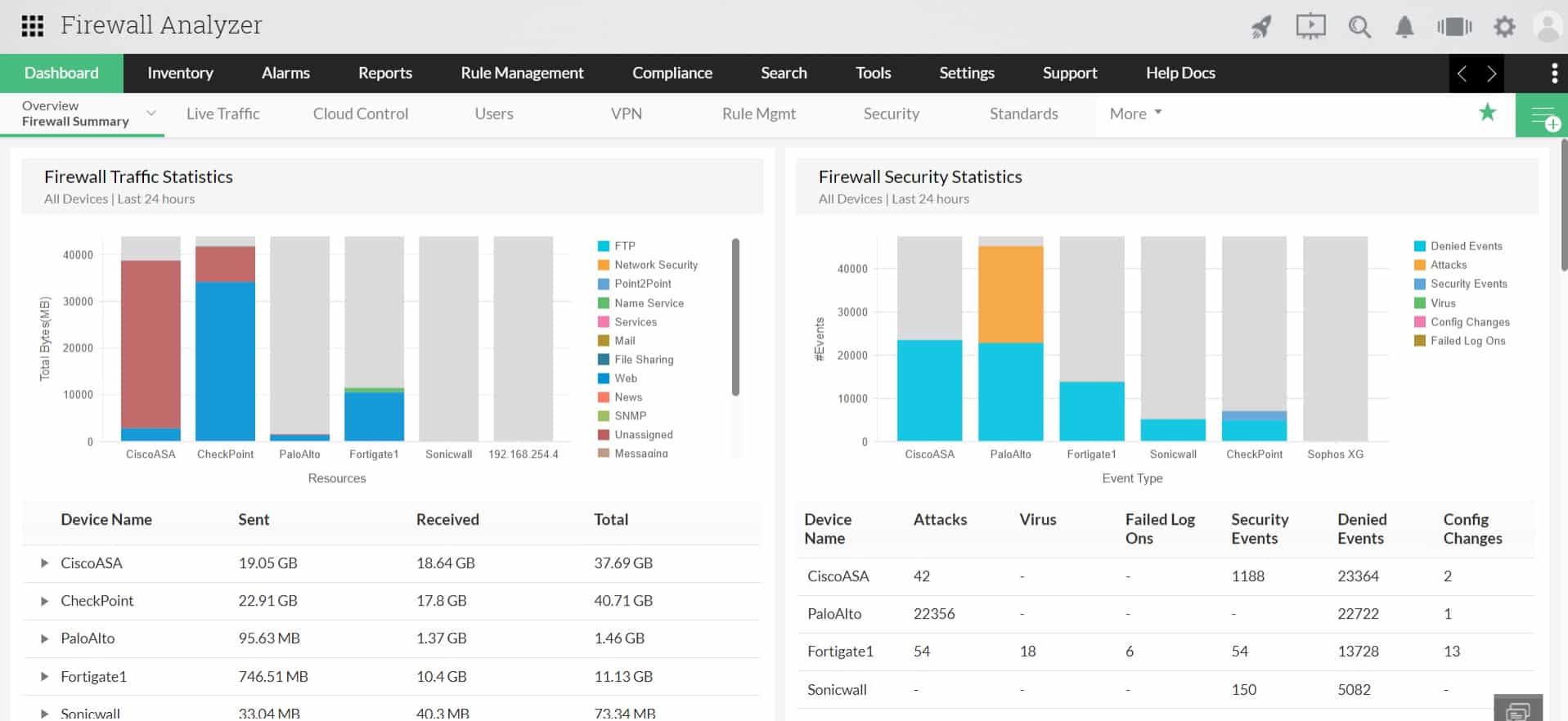This screenshot has height=721, width=1568.
Task: Switch to the Users tab
Action: point(494,114)
